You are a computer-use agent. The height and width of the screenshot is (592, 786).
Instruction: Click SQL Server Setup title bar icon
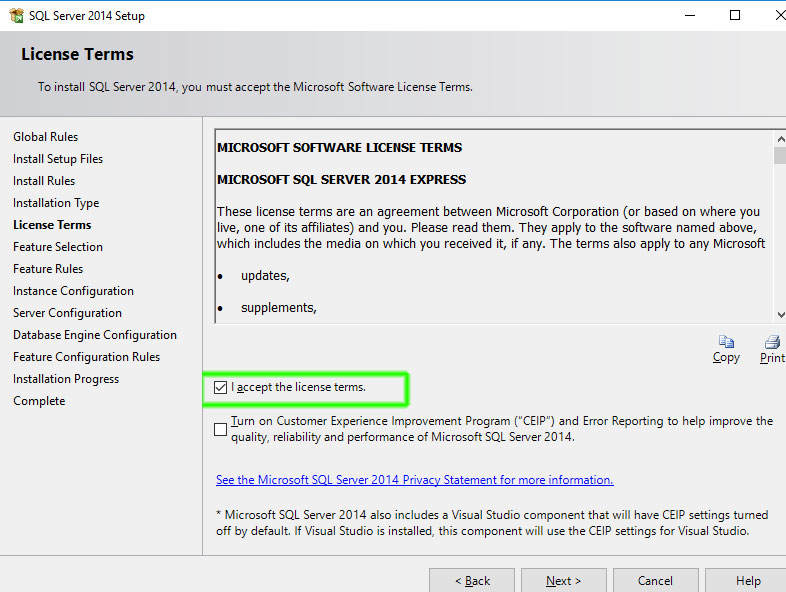click(16, 16)
